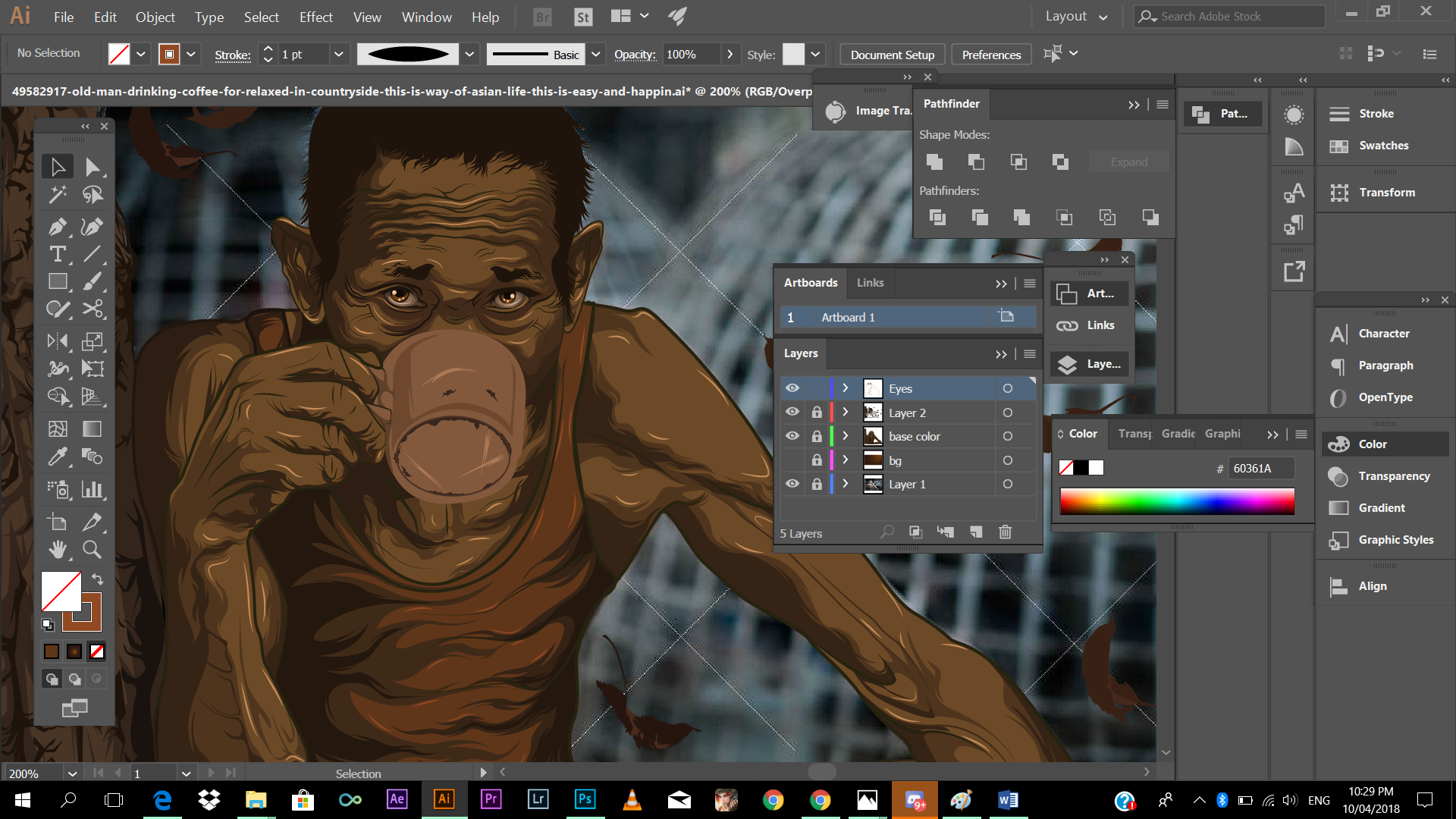Click the Preferences button
Viewport: 1456px width, 819px height.
click(991, 55)
